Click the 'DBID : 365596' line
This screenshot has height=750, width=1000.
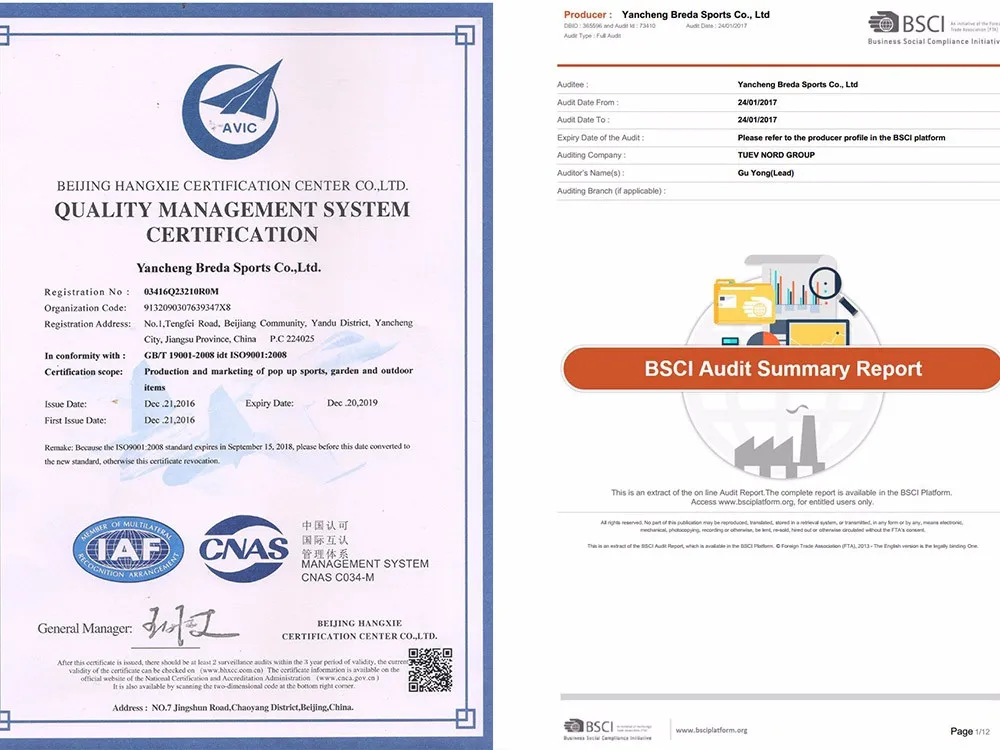(x=609, y=26)
